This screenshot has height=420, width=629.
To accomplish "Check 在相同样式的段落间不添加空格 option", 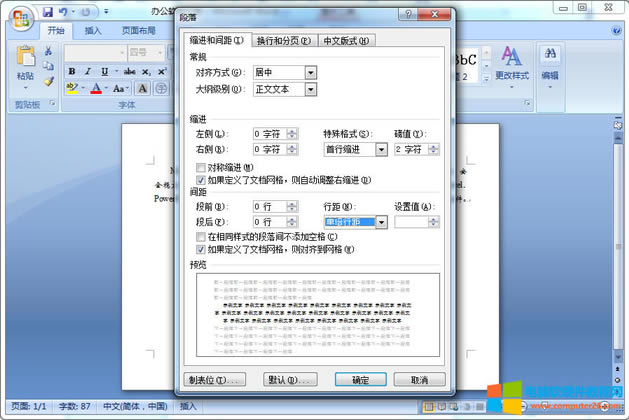I will [201, 236].
